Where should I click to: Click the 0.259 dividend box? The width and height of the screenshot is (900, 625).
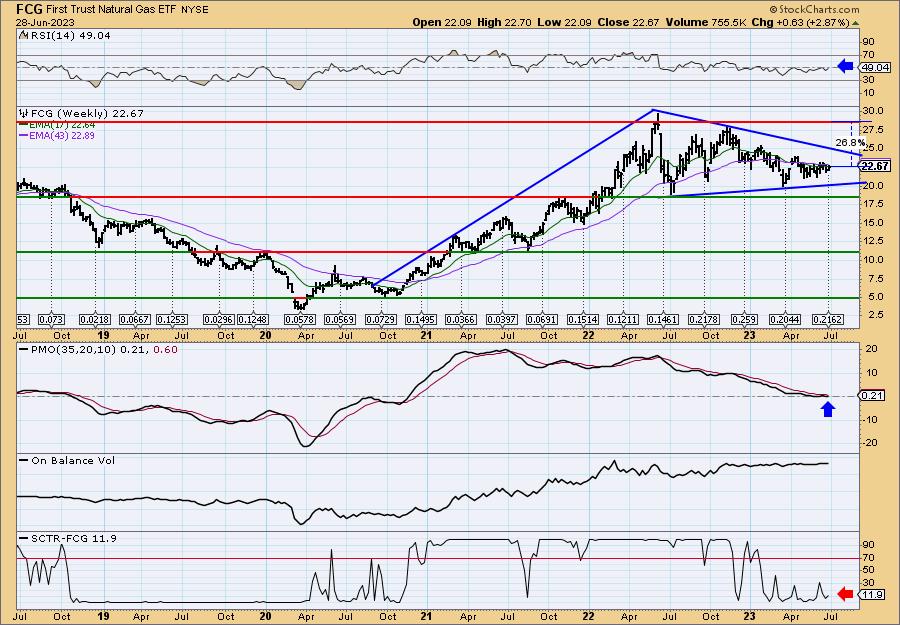point(744,319)
